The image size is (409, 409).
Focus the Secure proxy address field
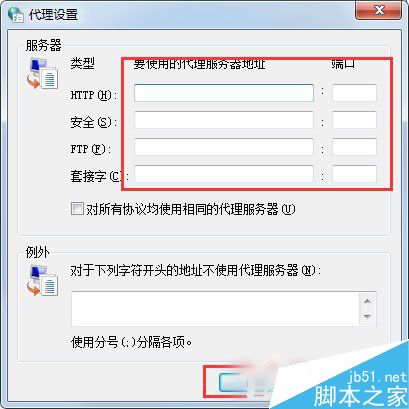(x=224, y=120)
